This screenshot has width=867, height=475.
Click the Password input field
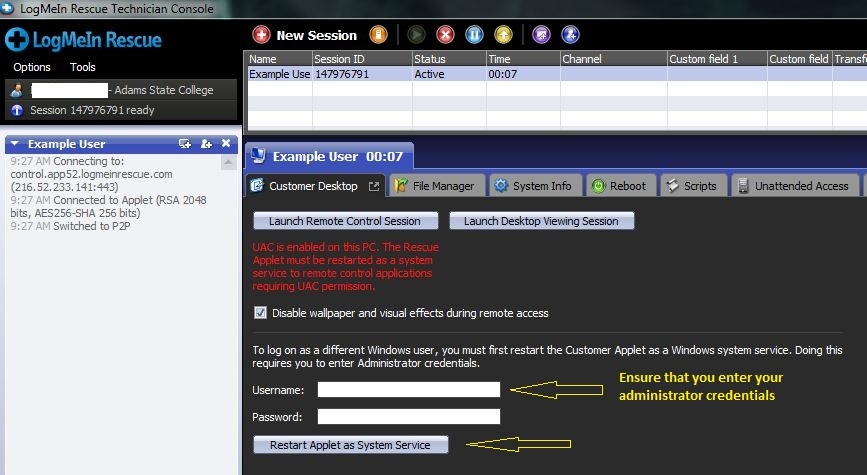(409, 416)
